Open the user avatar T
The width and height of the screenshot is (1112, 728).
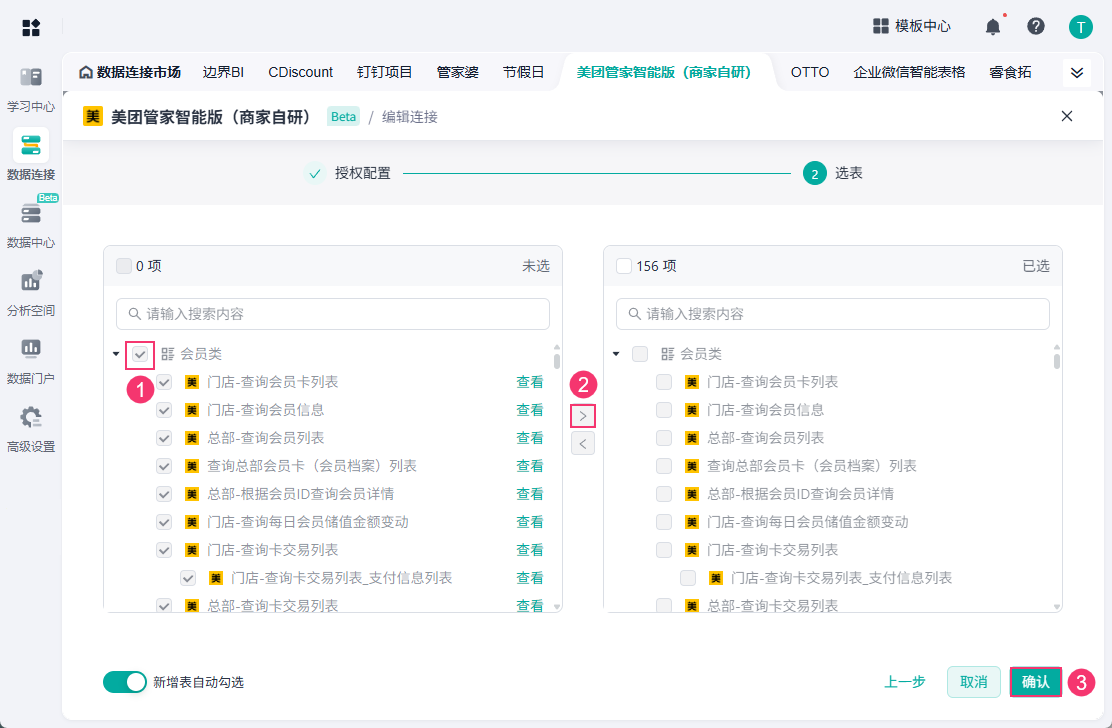click(1081, 27)
